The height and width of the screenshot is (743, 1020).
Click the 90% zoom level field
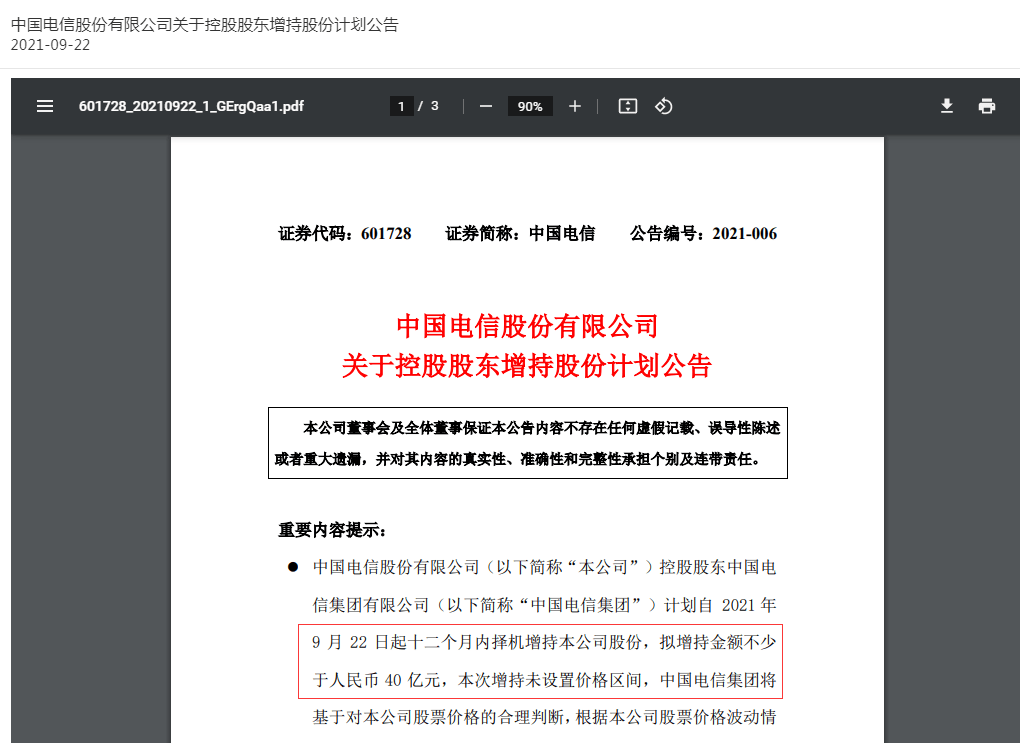click(530, 106)
